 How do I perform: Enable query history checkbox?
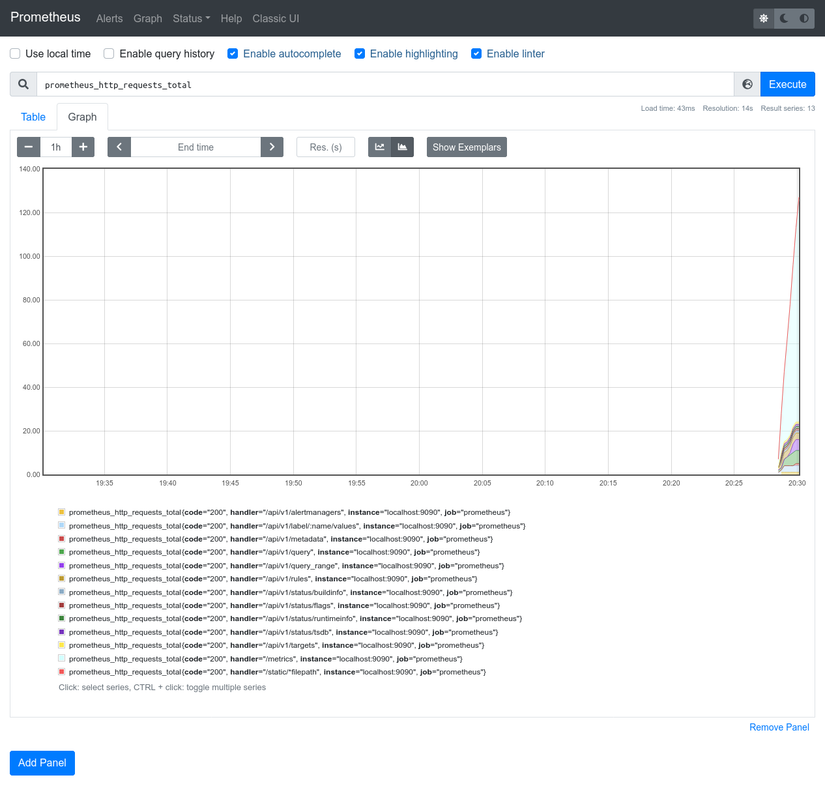click(x=110, y=54)
